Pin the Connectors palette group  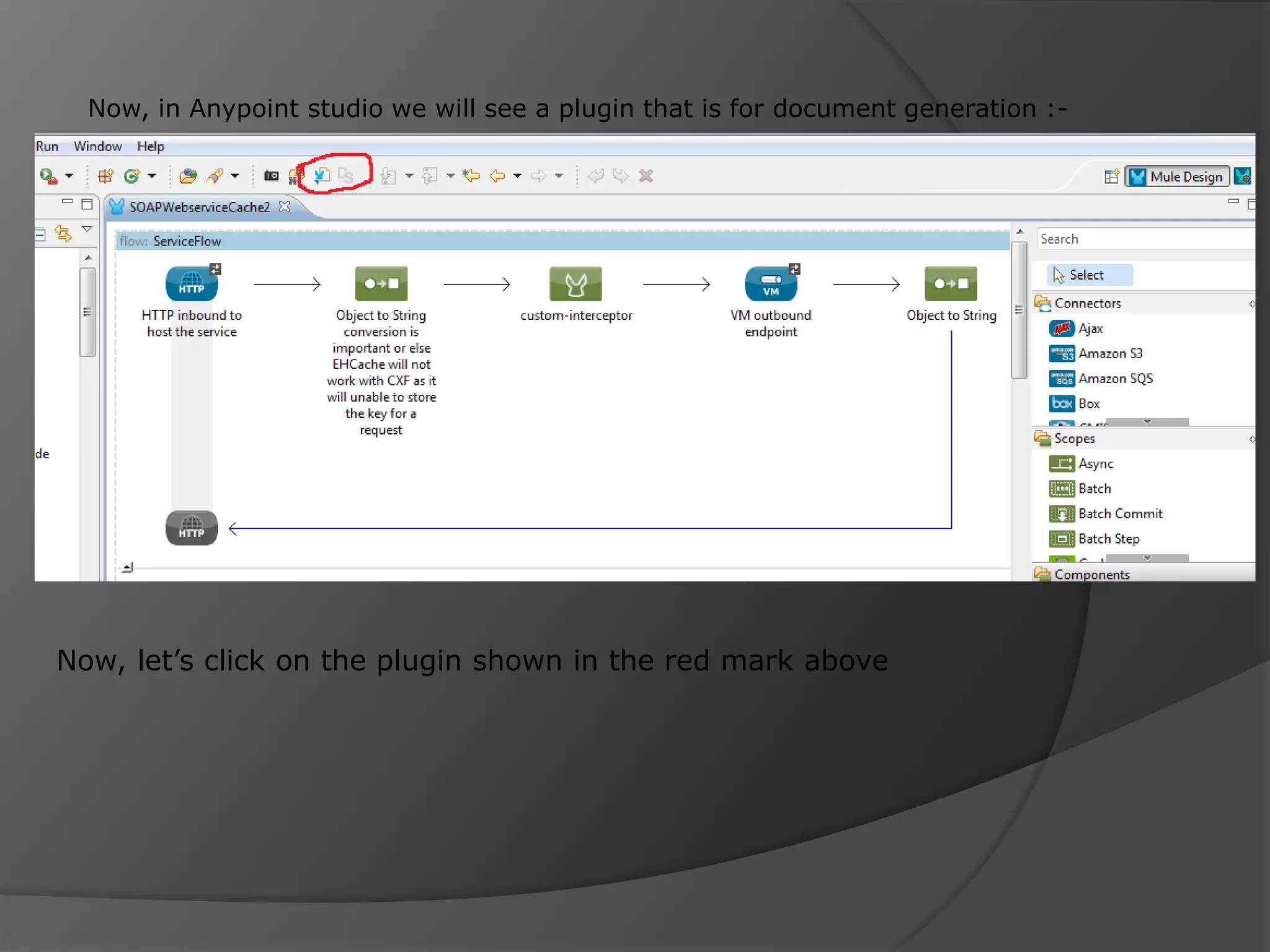coord(1251,304)
